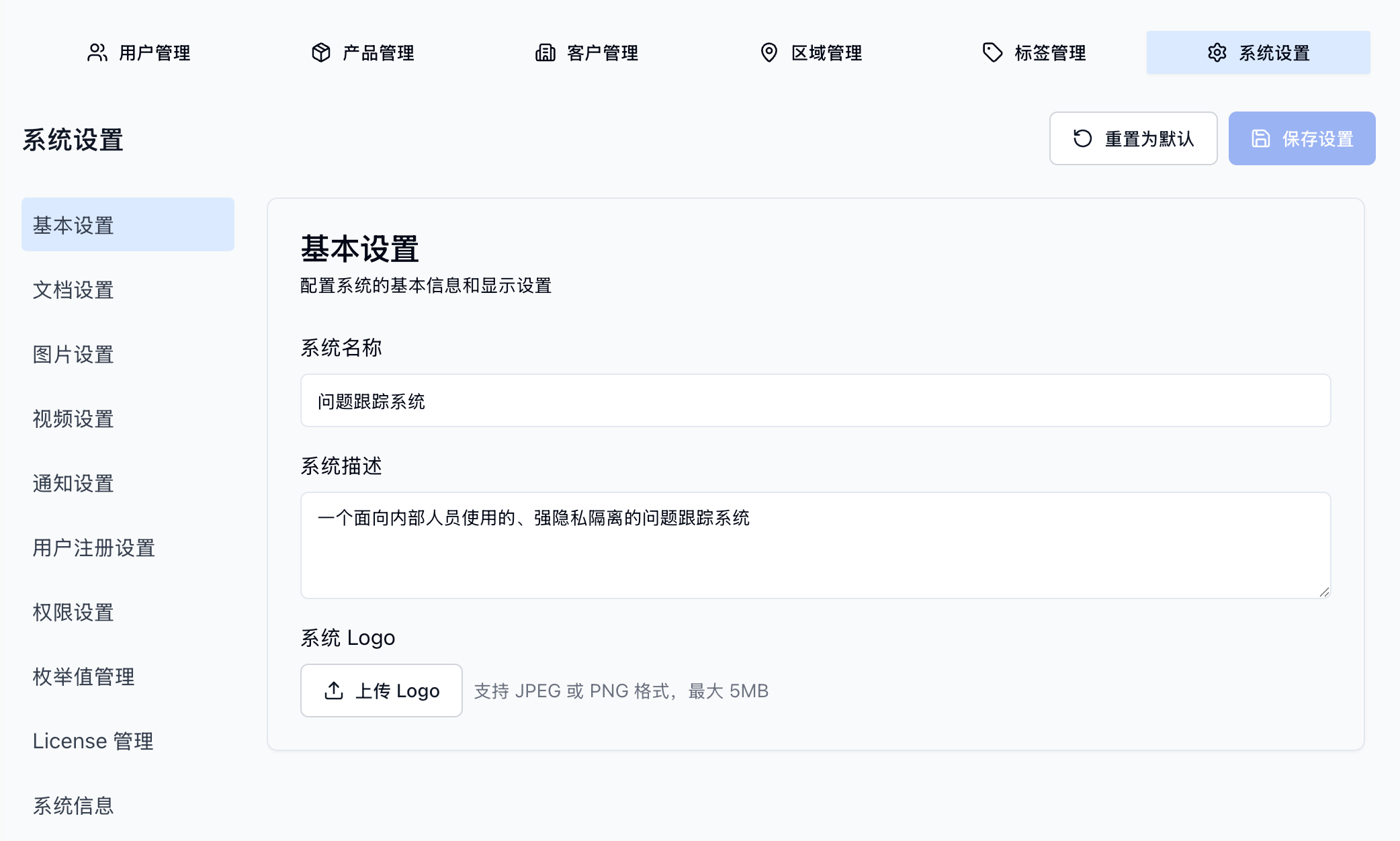Click the 上传 Logo button
The image size is (1400, 841).
[381, 691]
